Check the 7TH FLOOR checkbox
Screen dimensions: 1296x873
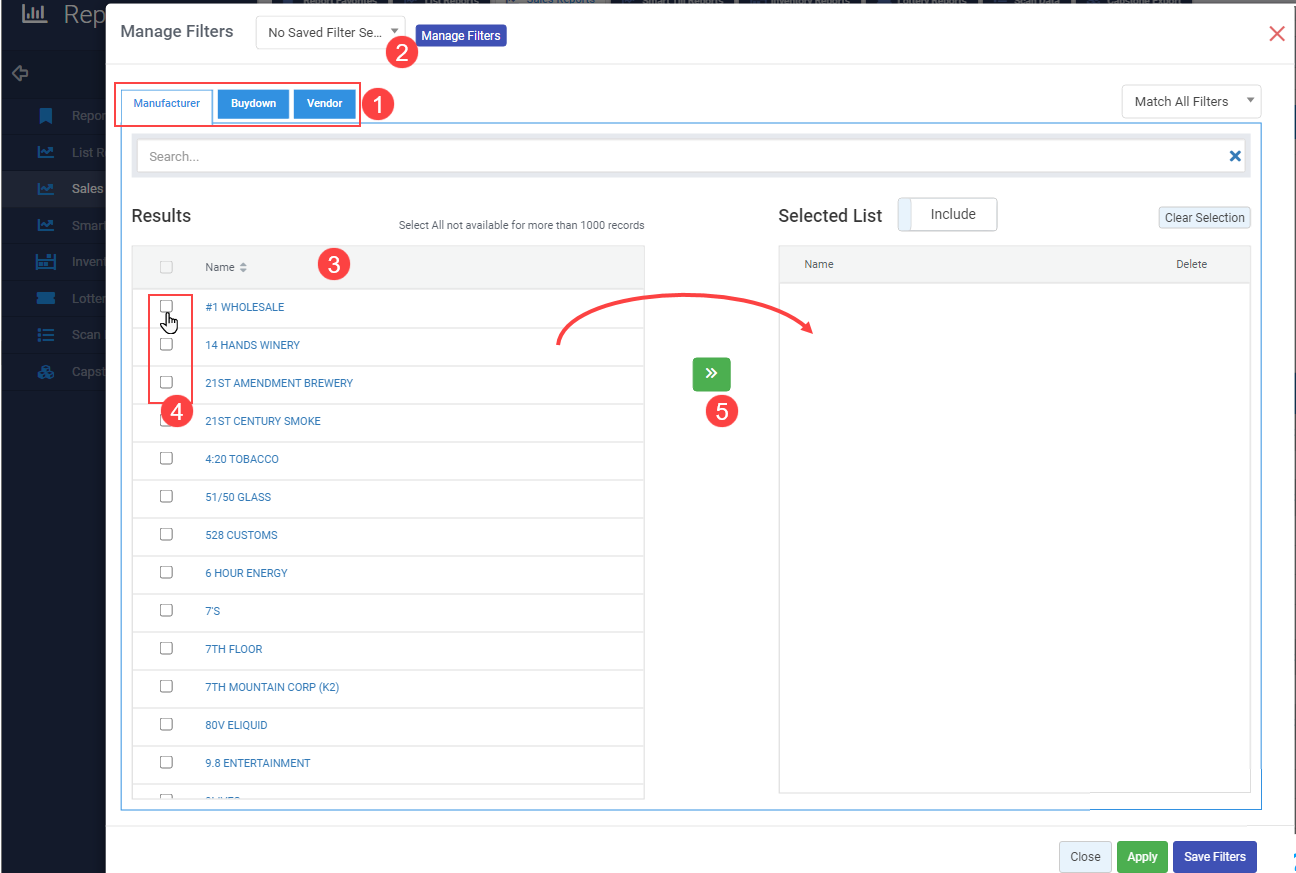[166, 648]
